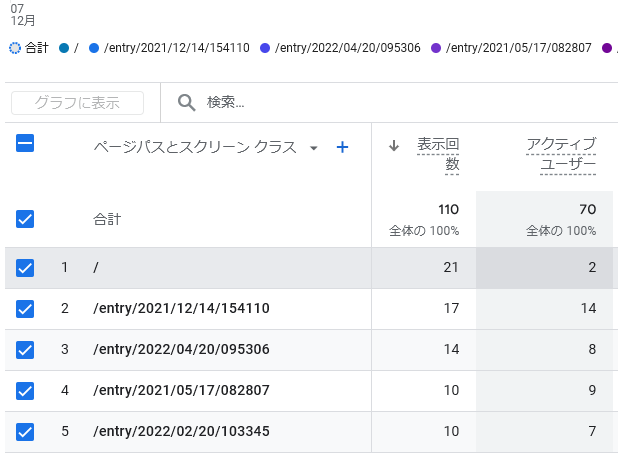Click legend dot for /entry/2022/04/20/095306
Screen dimensions: 618x453
(x=265, y=48)
